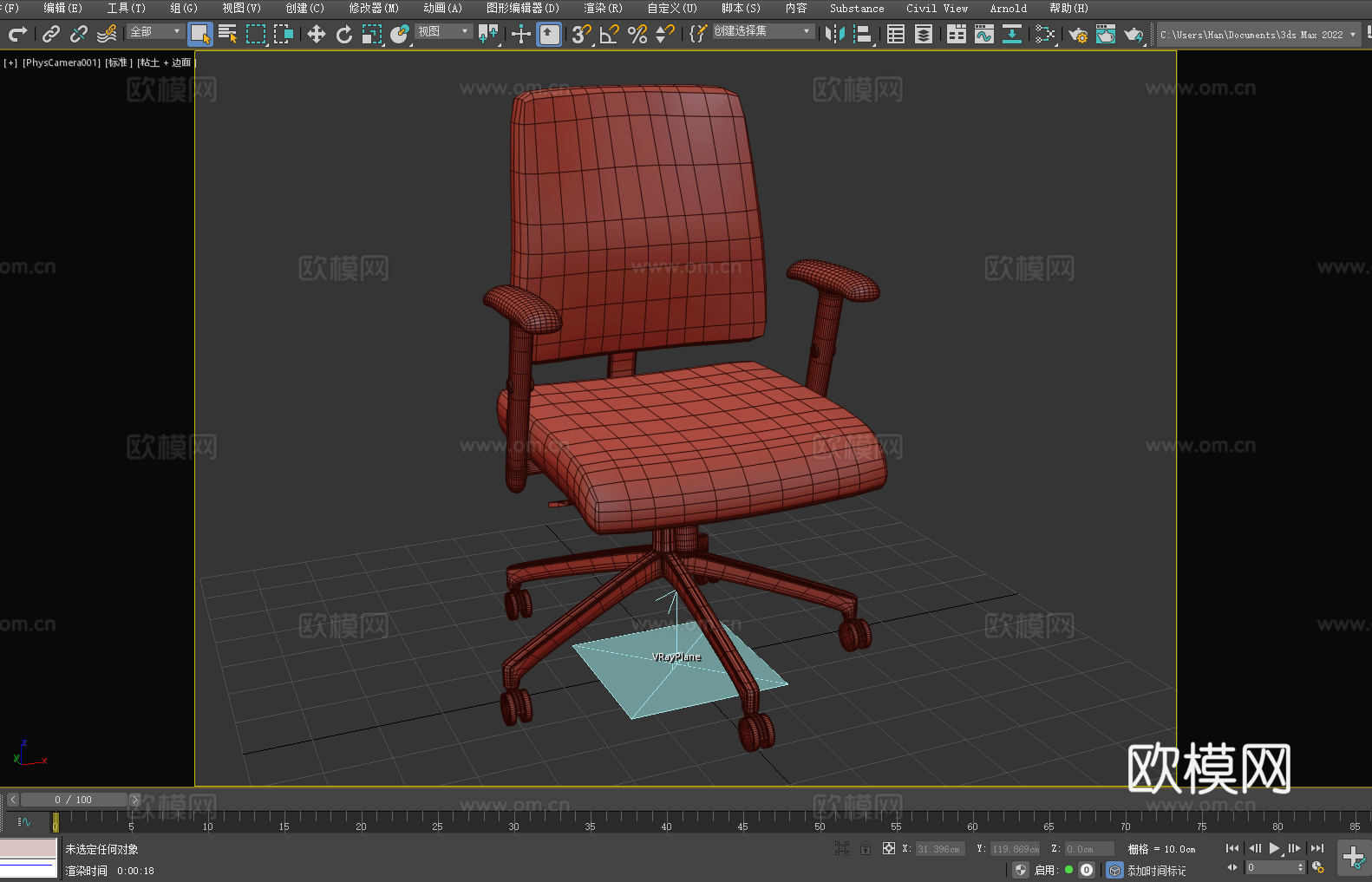1372x882 pixels.
Task: Select the Link objects tool
Action: pos(51,34)
